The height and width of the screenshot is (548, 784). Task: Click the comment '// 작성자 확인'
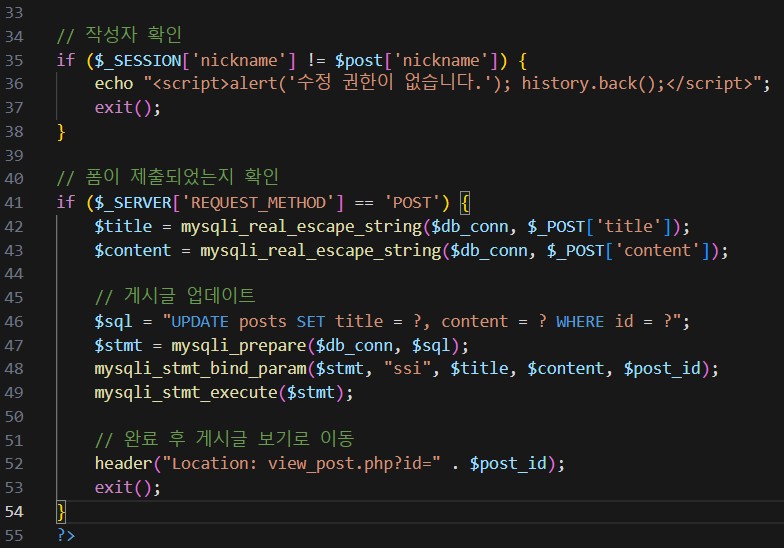pyautogui.click(x=119, y=36)
